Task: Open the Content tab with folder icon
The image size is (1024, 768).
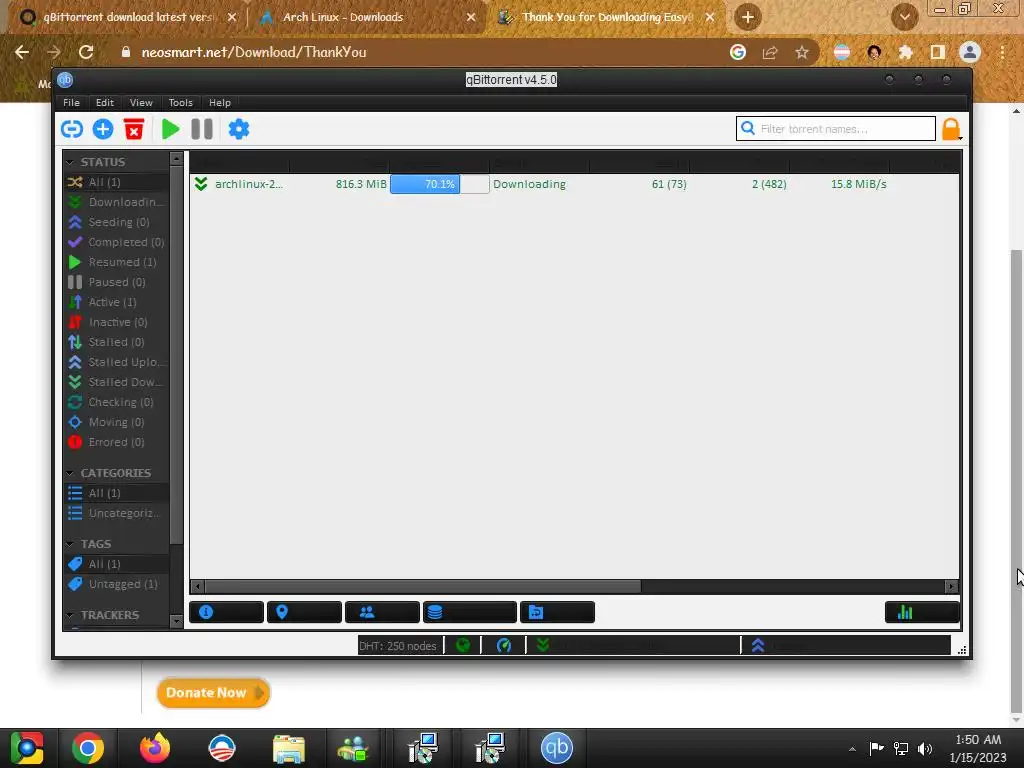Action: coord(557,612)
